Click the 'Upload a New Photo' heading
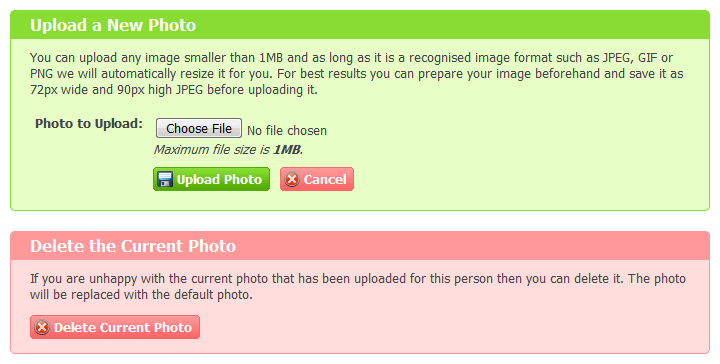 click(x=113, y=25)
